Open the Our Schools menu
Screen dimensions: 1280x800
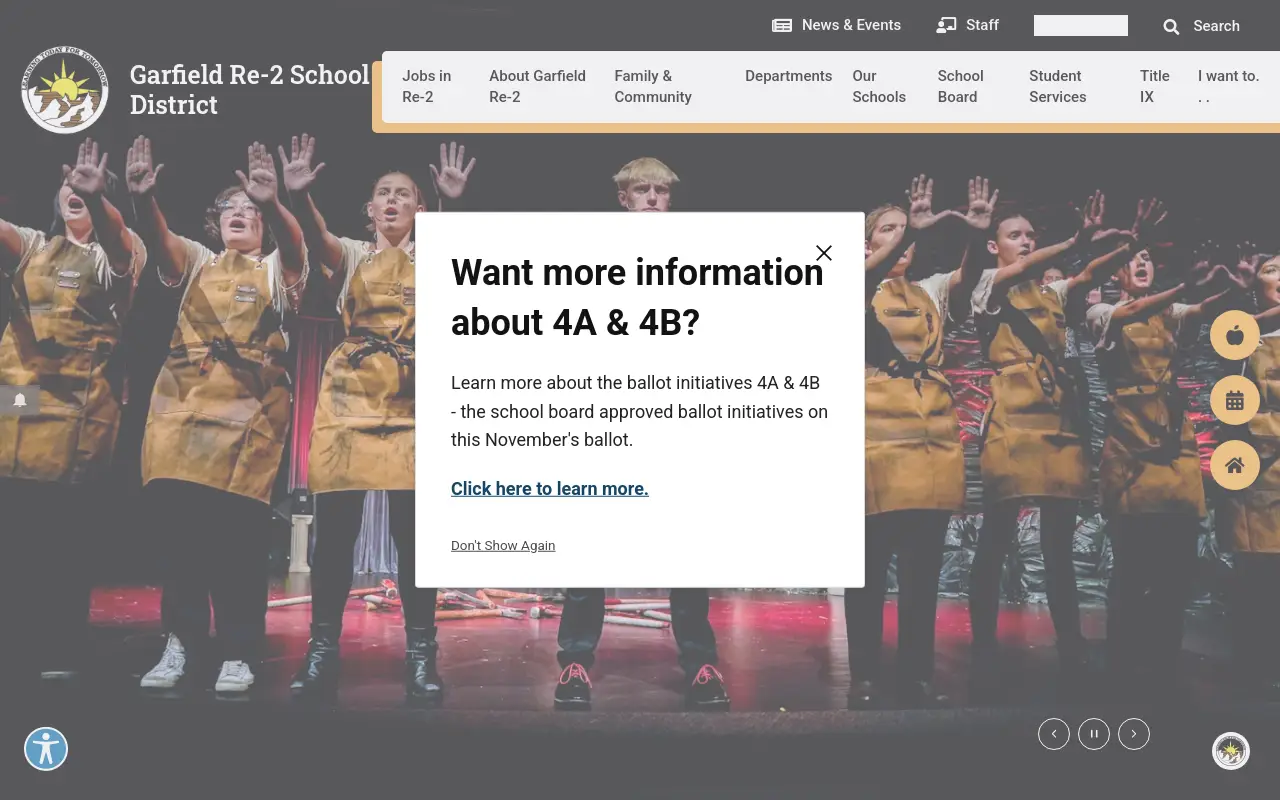pyautogui.click(x=879, y=86)
